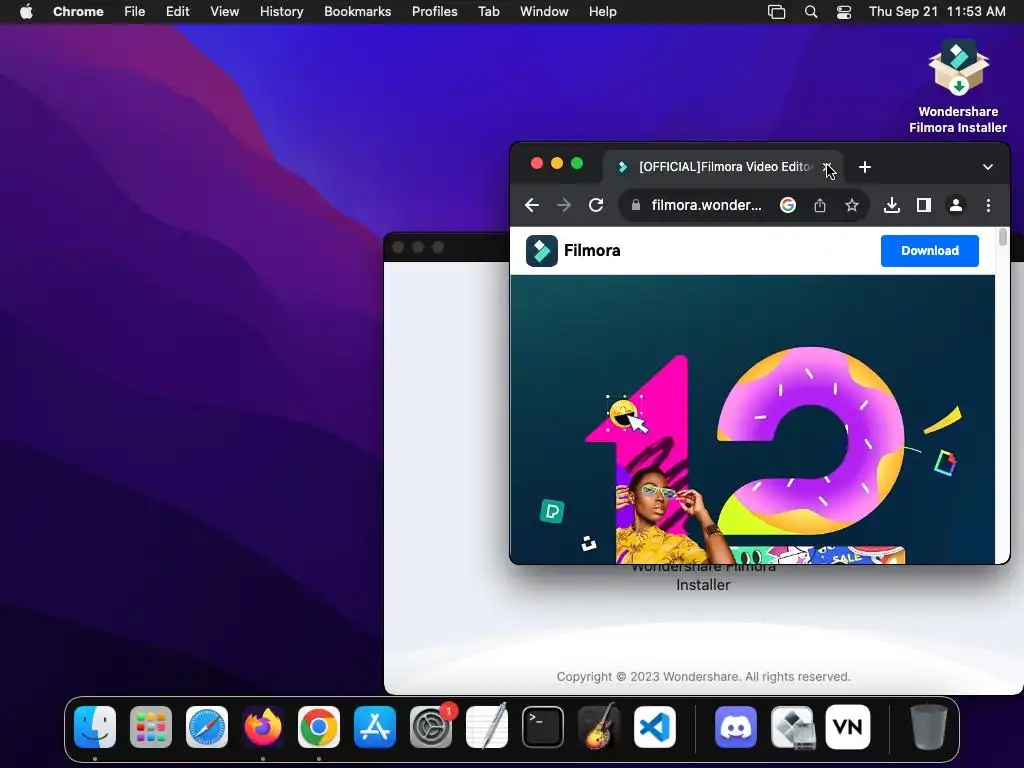Open Chrome profile avatar
This screenshot has height=768, width=1024.
coord(955,205)
